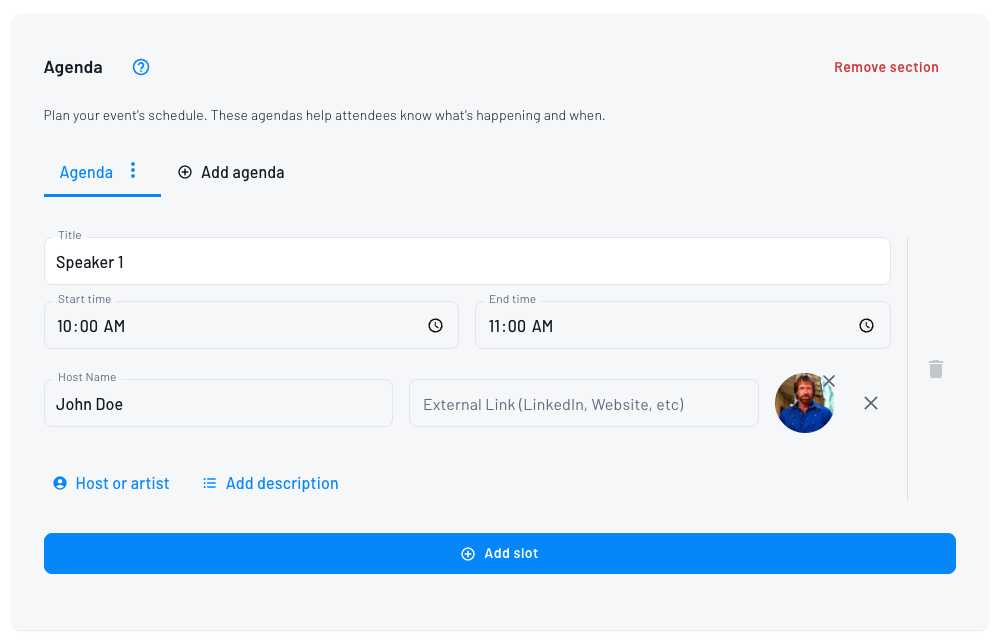
Task: Click the plus icon beside Add agenda
Action: click(x=185, y=172)
